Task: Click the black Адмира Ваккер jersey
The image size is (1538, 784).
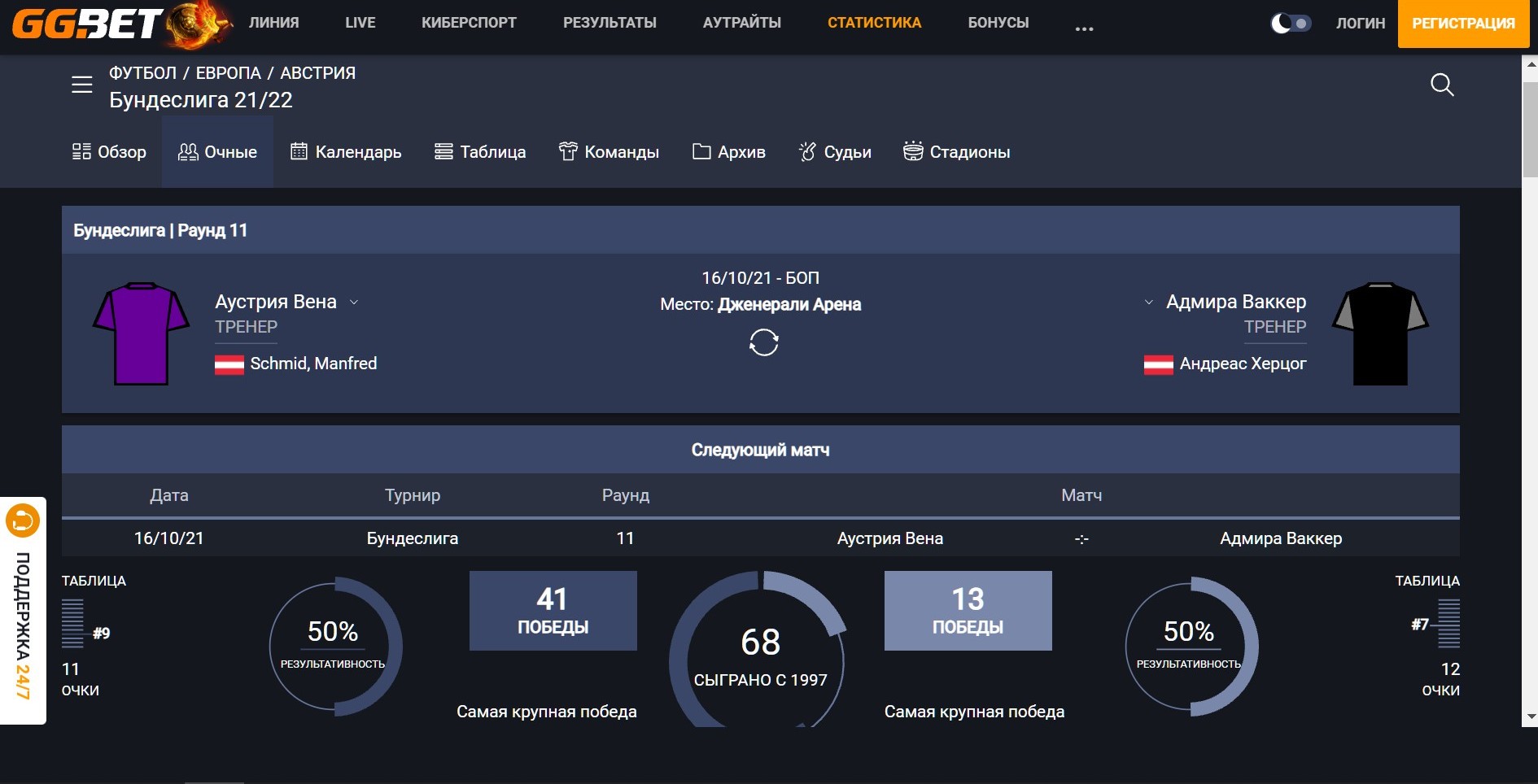Action: (x=1380, y=333)
